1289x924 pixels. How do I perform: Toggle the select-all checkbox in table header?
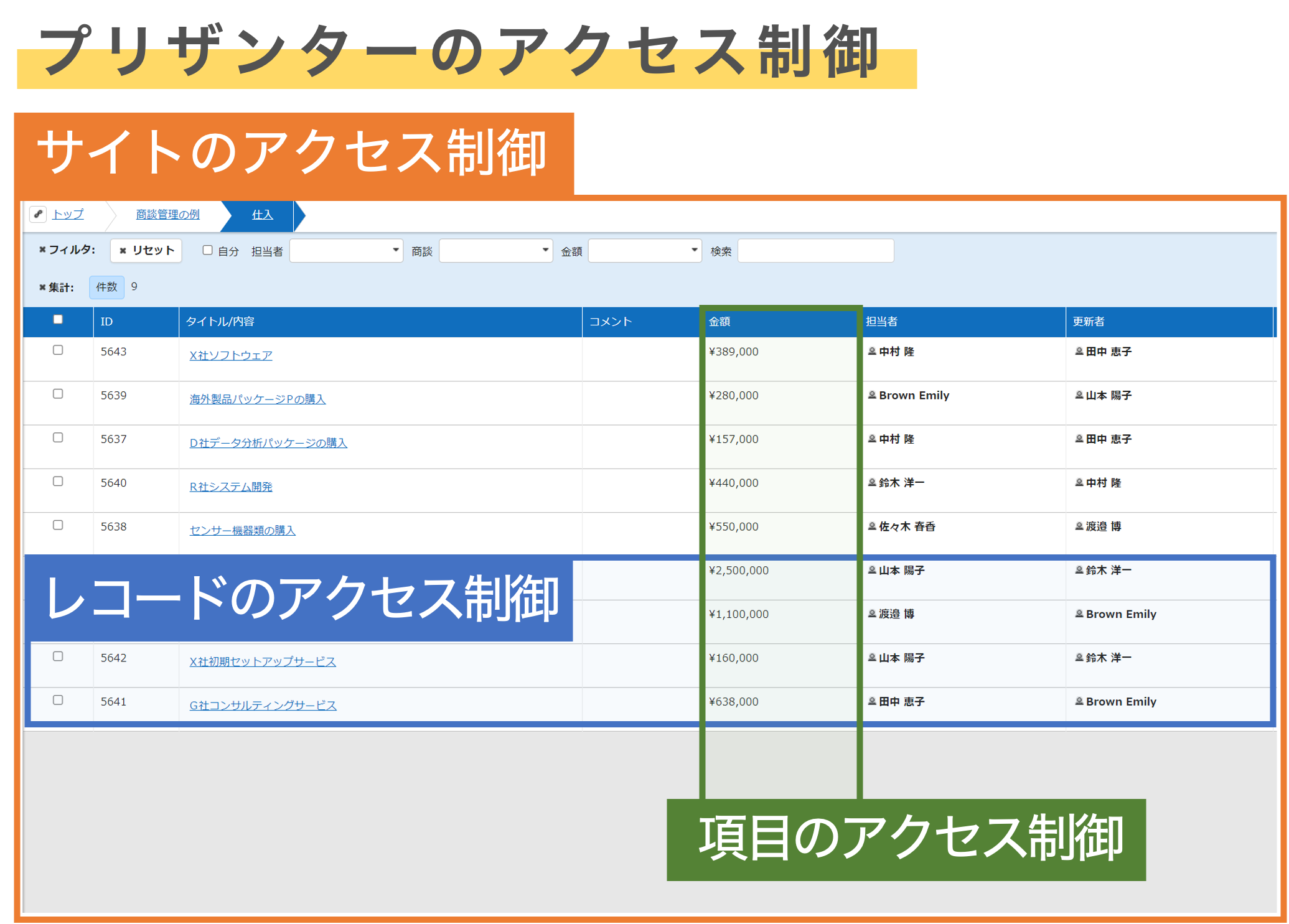tap(58, 319)
